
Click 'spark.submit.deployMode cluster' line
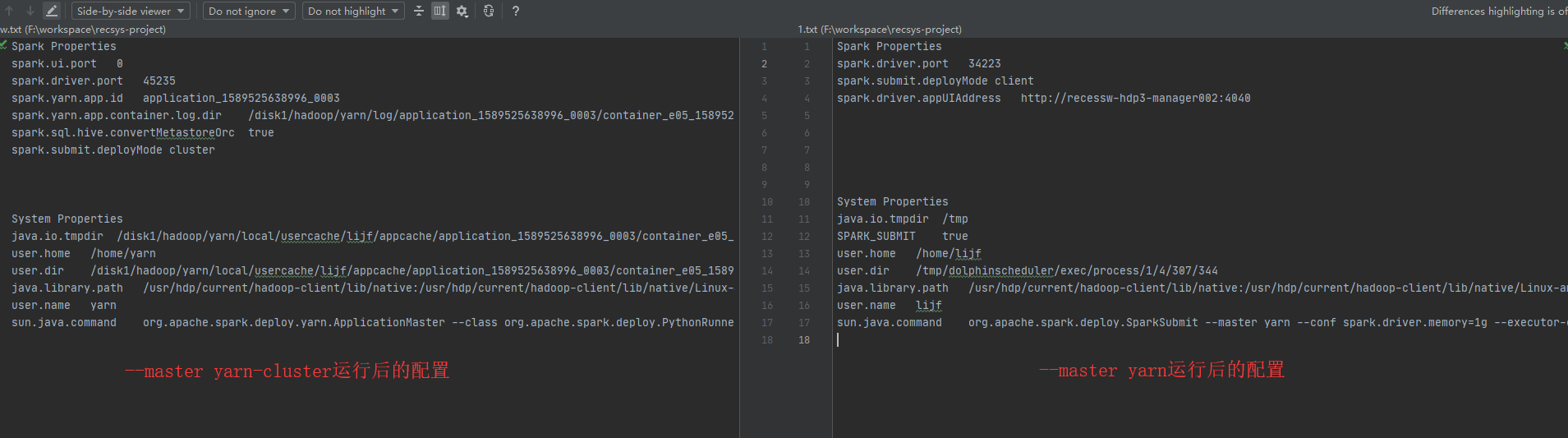[x=113, y=150]
